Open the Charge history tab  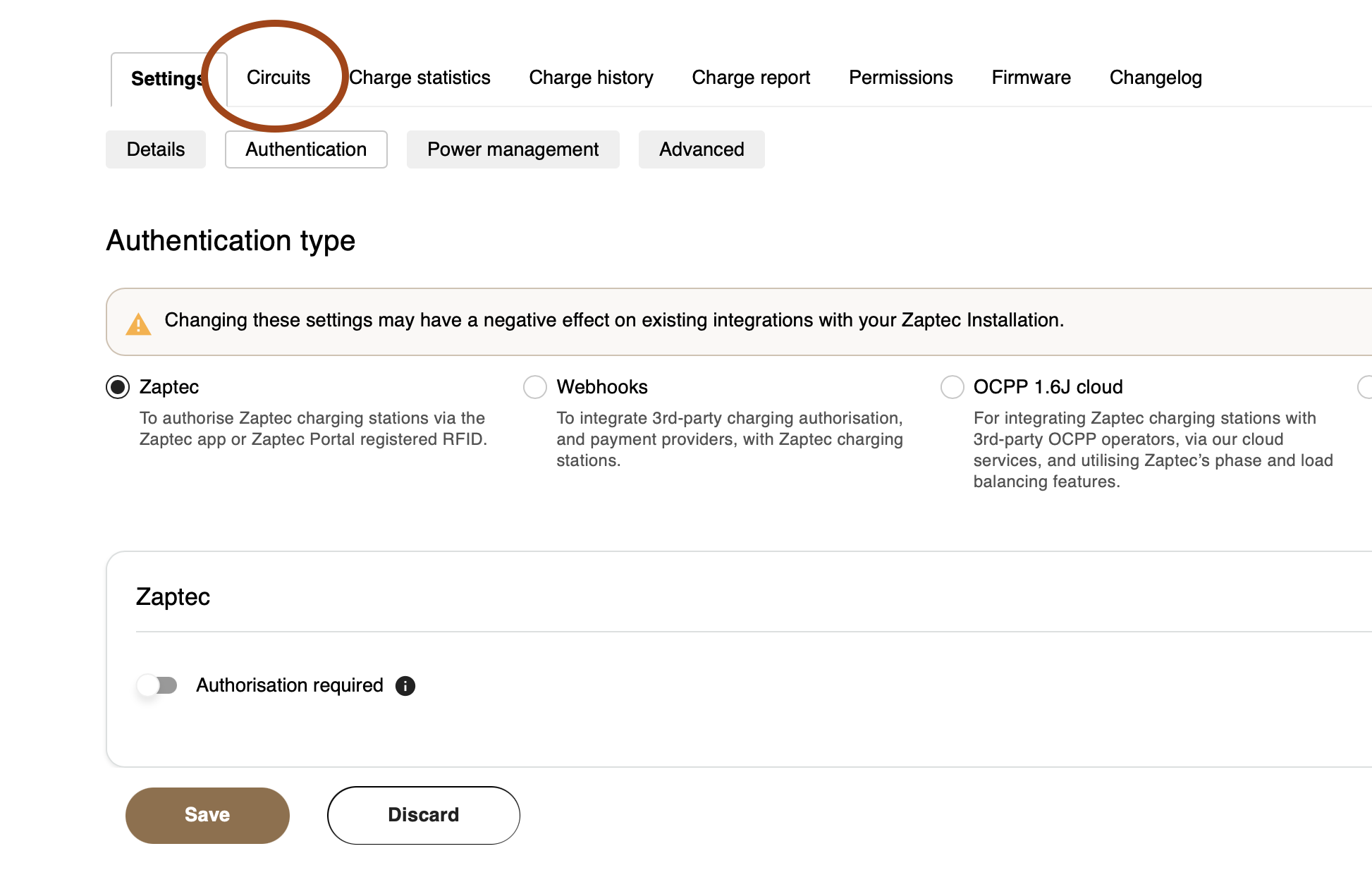591,78
